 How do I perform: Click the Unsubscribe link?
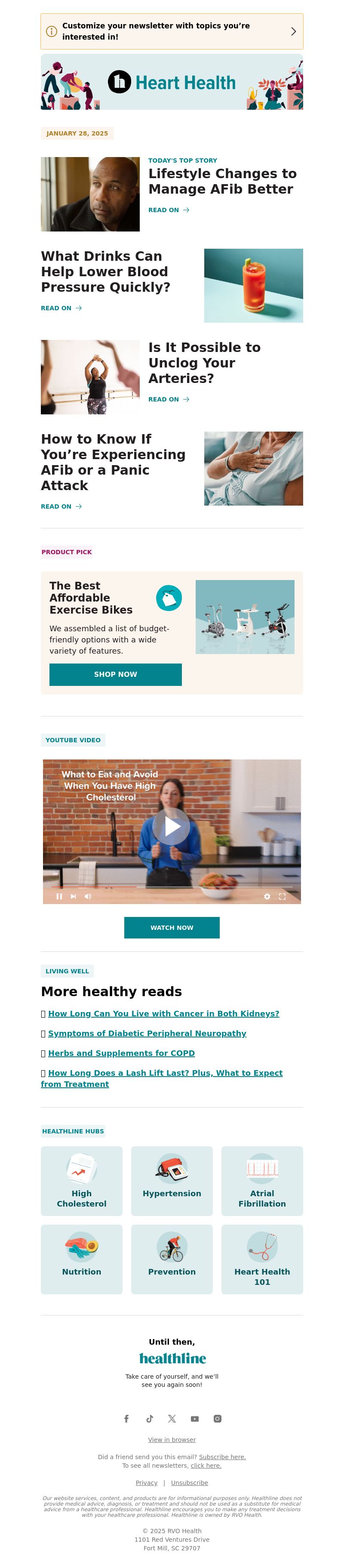pos(190,1483)
